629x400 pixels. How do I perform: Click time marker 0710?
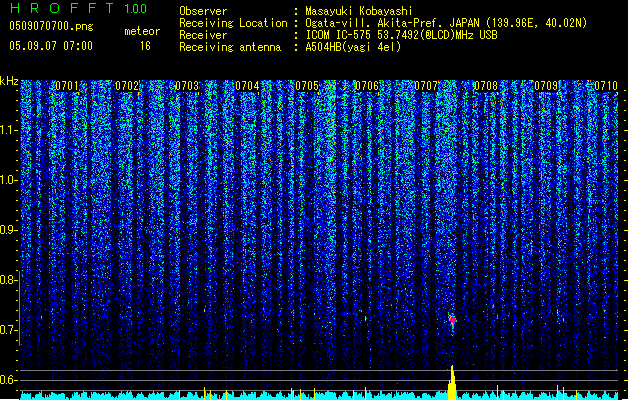pos(606,86)
